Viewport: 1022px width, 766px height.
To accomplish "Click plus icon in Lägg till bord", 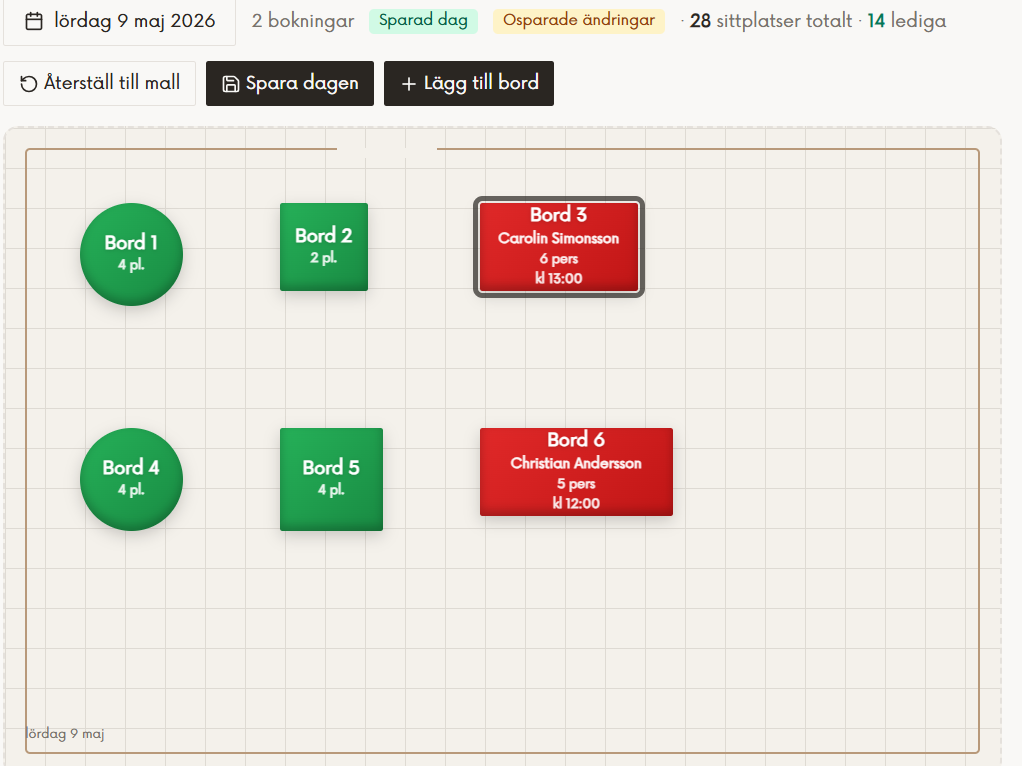I will [x=409, y=84].
